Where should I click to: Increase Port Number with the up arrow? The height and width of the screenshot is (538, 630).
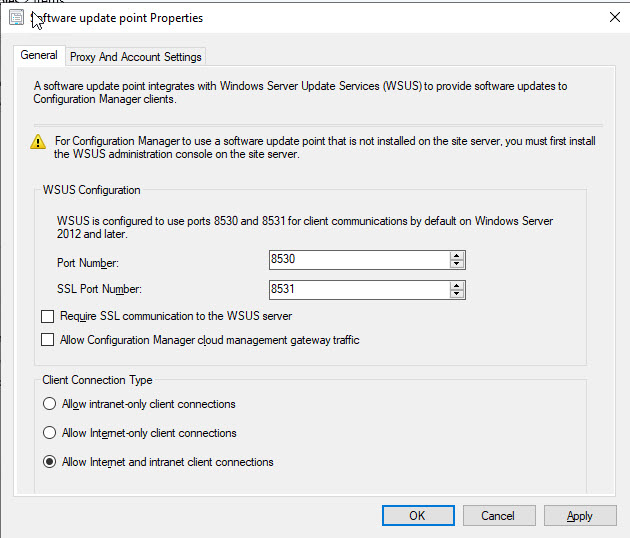(457, 256)
